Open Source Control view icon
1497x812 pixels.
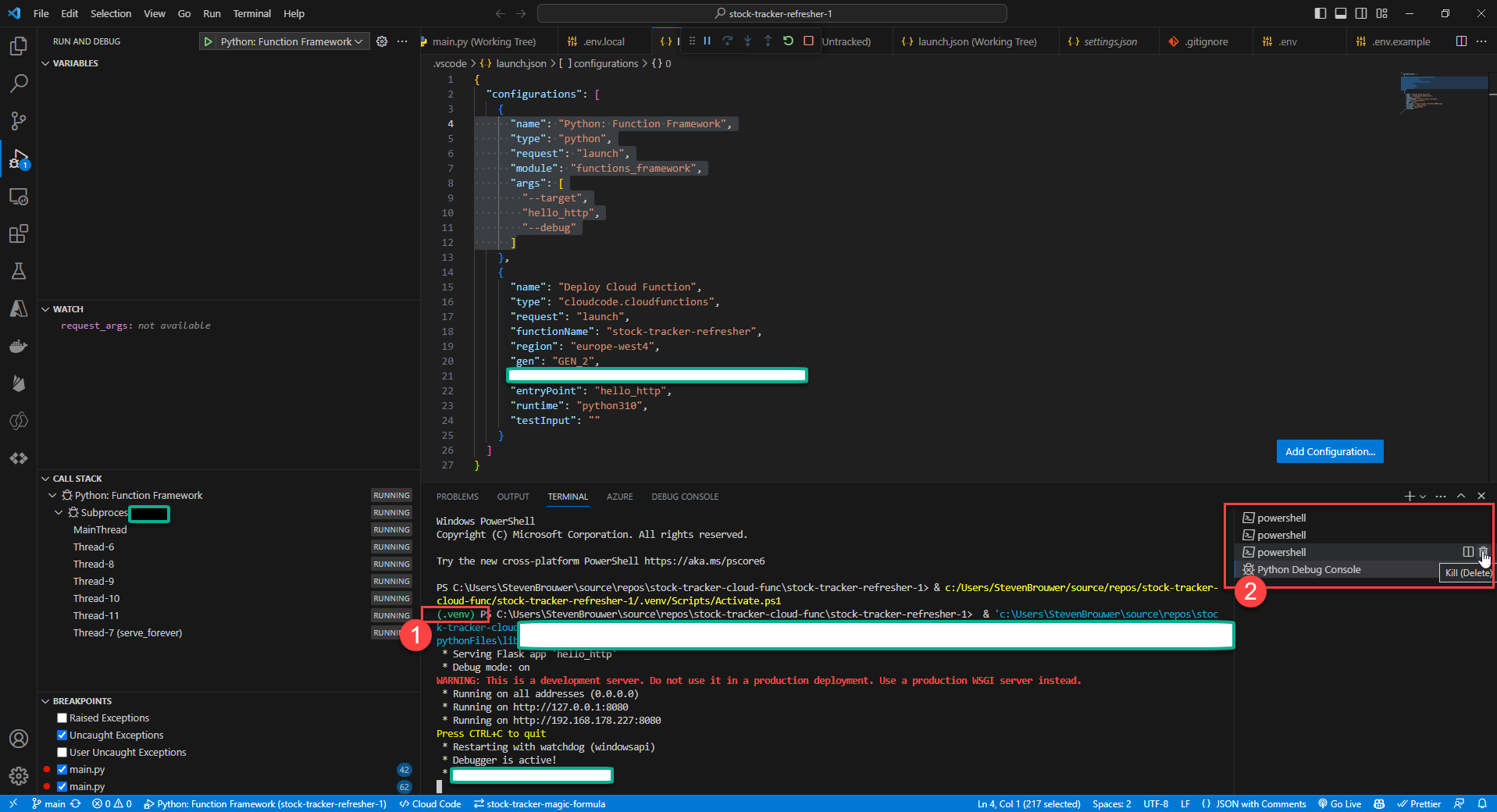click(x=19, y=121)
